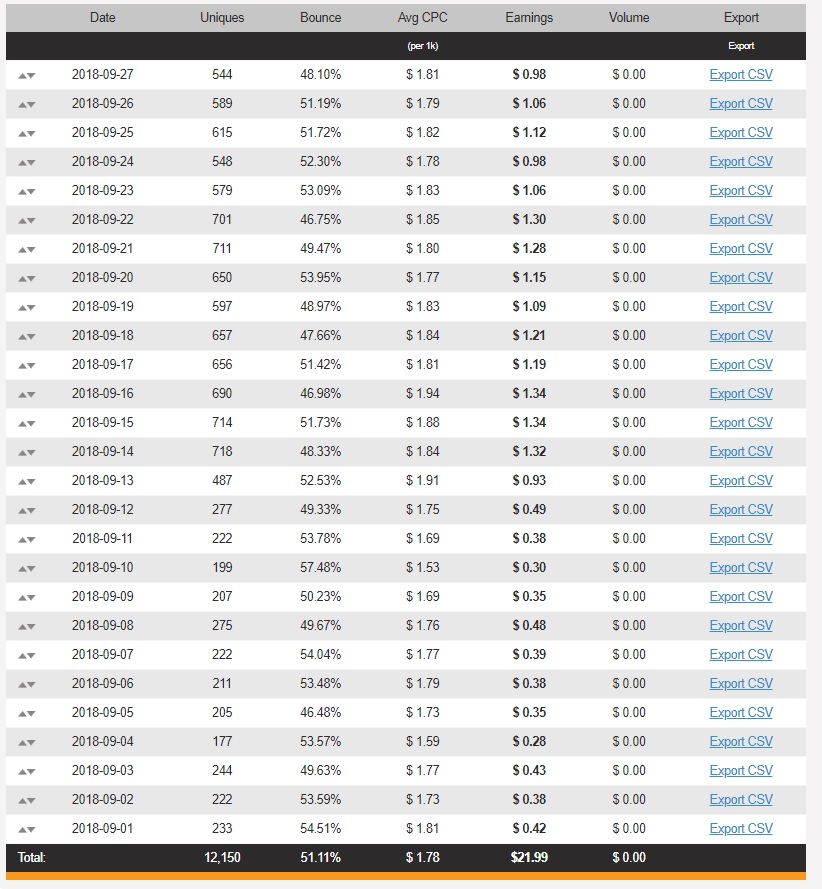
Task: Click the arrows icon on 2018-09-05 row
Action: (x=27, y=713)
